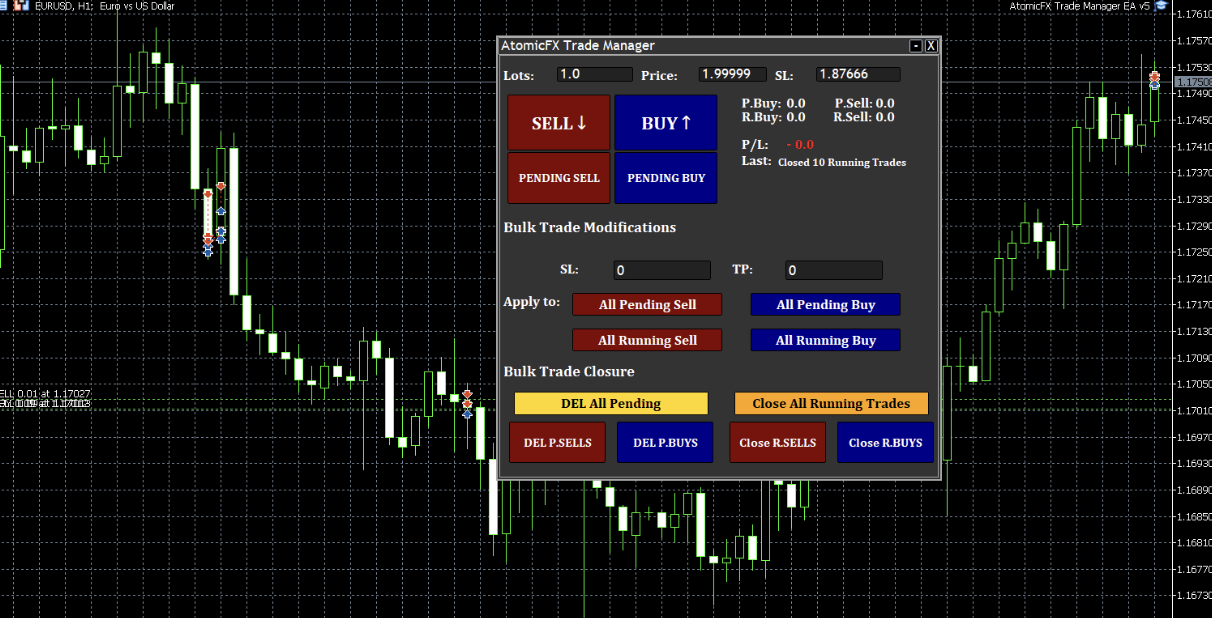
Task: Click the 1.16810 price axis label
Action: tap(1194, 543)
